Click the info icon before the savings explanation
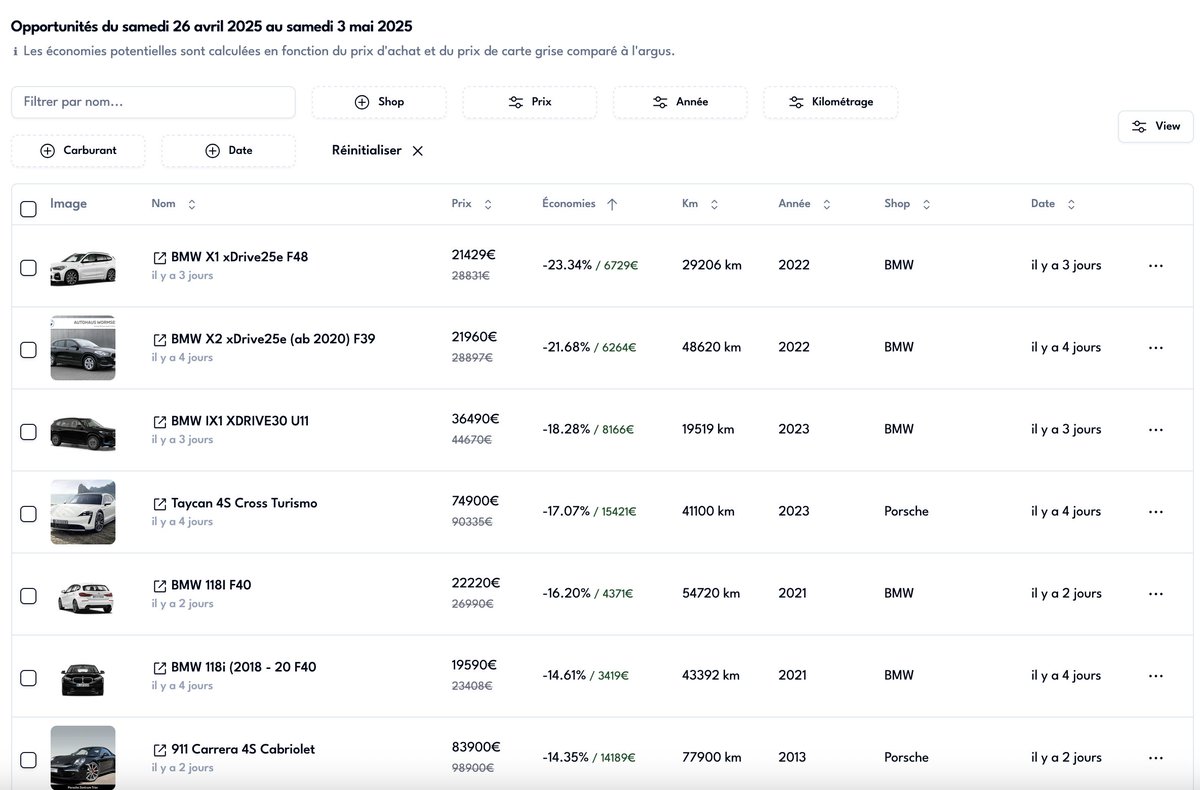 click(15, 51)
